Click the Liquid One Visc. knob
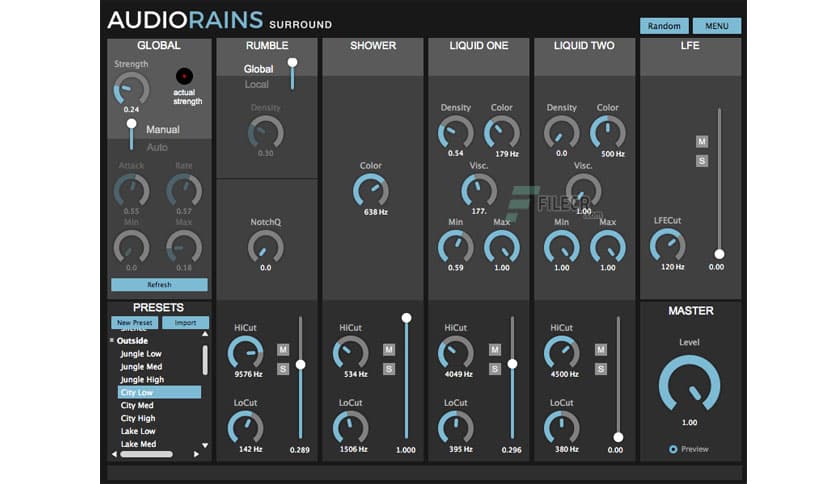The image size is (836, 484). [479, 190]
